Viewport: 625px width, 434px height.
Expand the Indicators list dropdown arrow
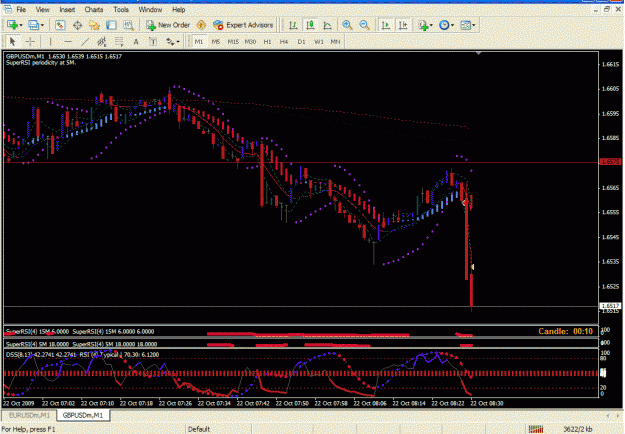coord(431,26)
